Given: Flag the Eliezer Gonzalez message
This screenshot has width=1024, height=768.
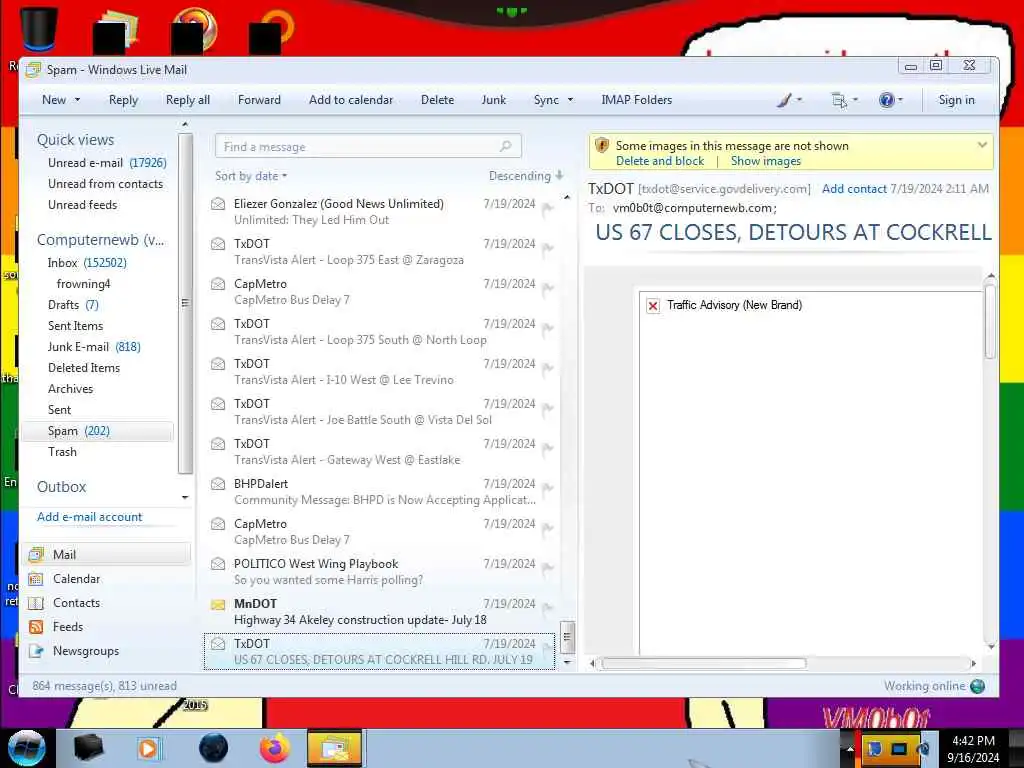Looking at the screenshot, I should pyautogui.click(x=548, y=208).
